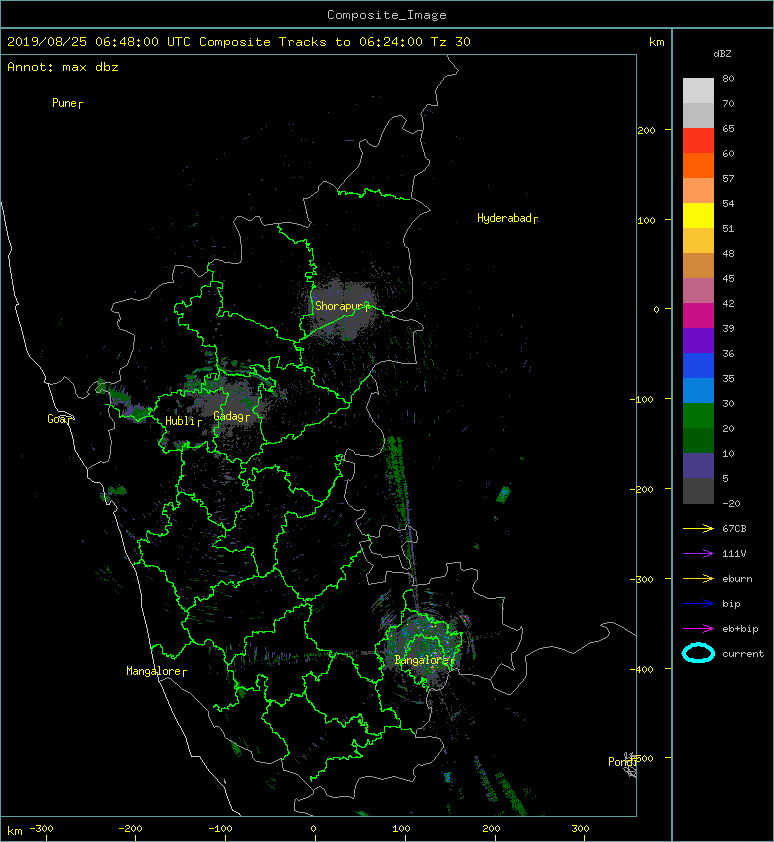Click the Bangalore city label
The image size is (774, 842).
point(424,660)
